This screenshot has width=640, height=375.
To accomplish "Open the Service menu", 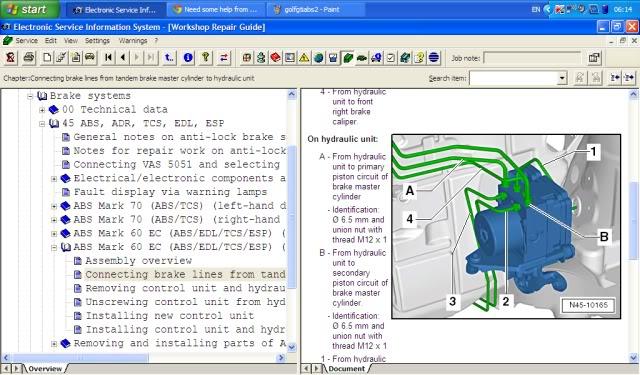I will pos(26,40).
